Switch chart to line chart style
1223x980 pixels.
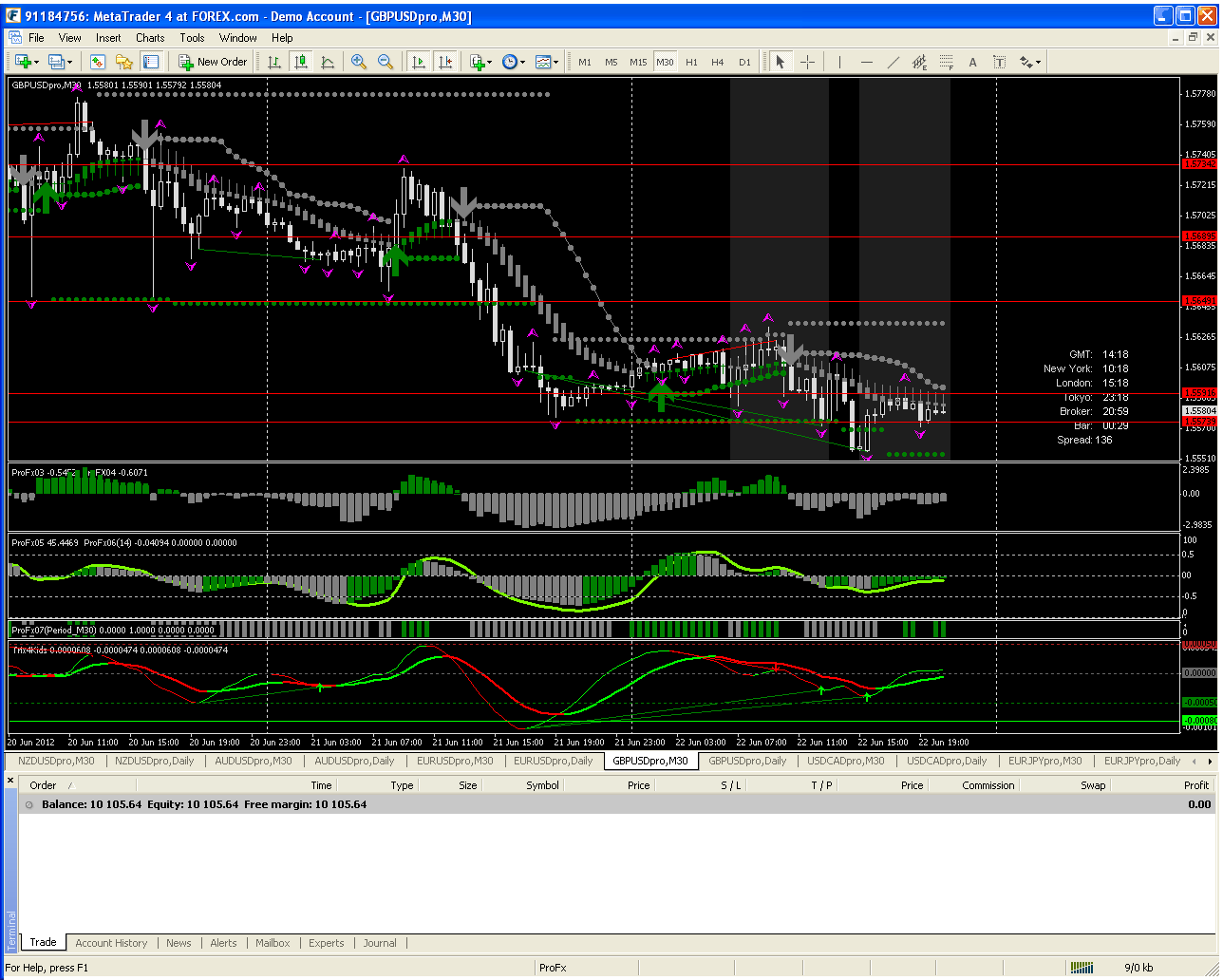(328, 62)
